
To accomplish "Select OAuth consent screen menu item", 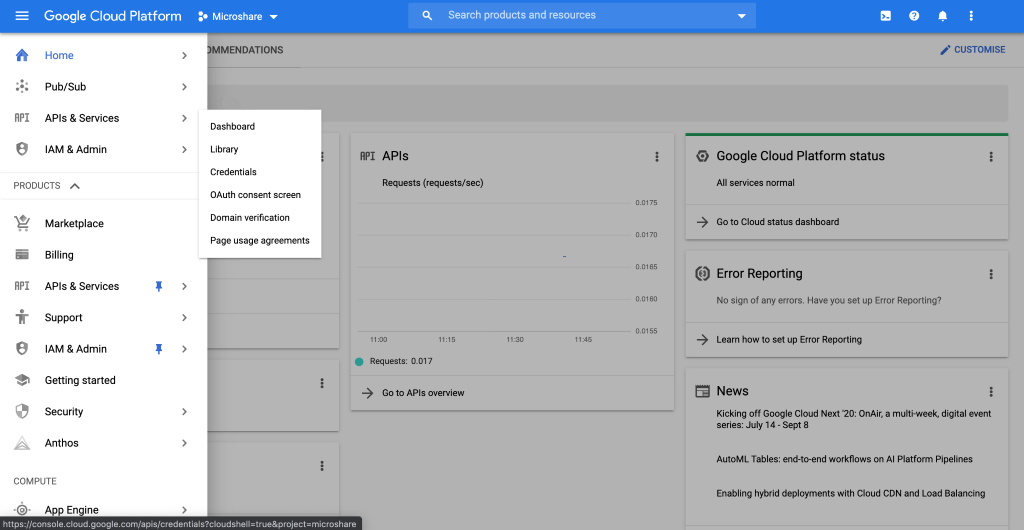I will click(255, 195).
